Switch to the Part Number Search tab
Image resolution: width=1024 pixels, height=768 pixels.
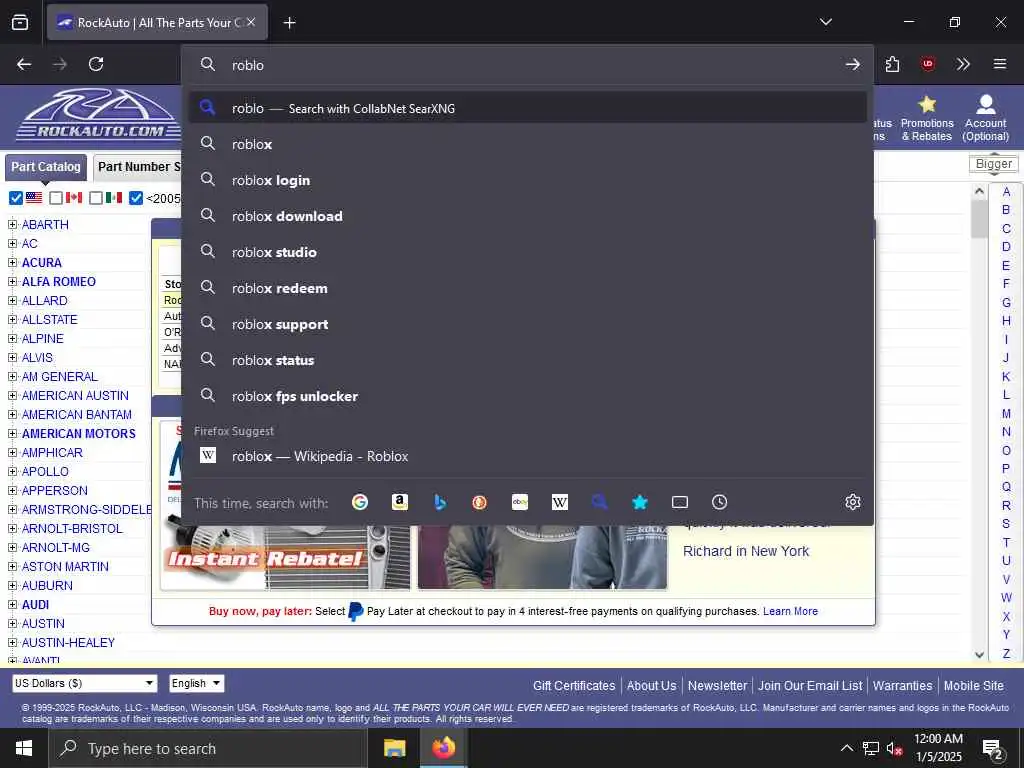tap(138, 167)
